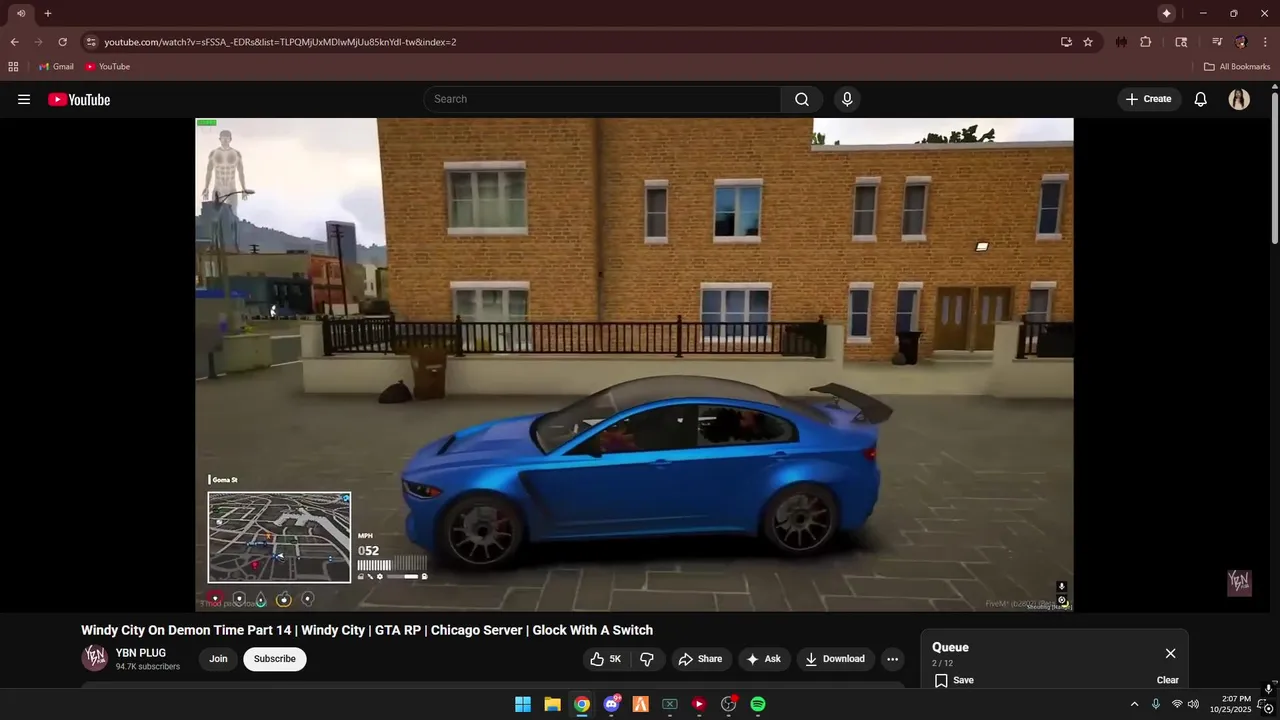The width and height of the screenshot is (1280, 720).
Task: Open the volume control in the tray
Action: tap(1193, 704)
